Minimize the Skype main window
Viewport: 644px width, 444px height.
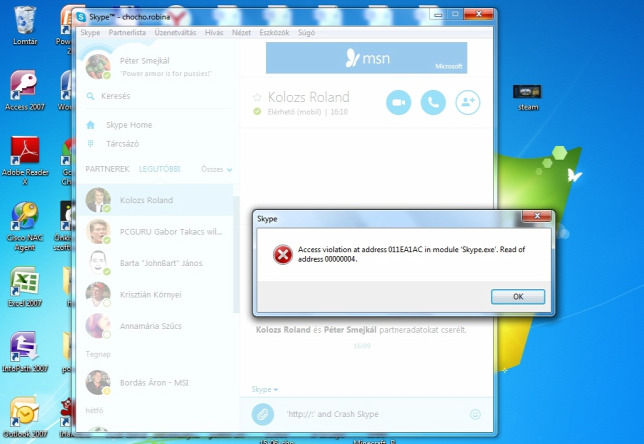(x=438, y=14)
